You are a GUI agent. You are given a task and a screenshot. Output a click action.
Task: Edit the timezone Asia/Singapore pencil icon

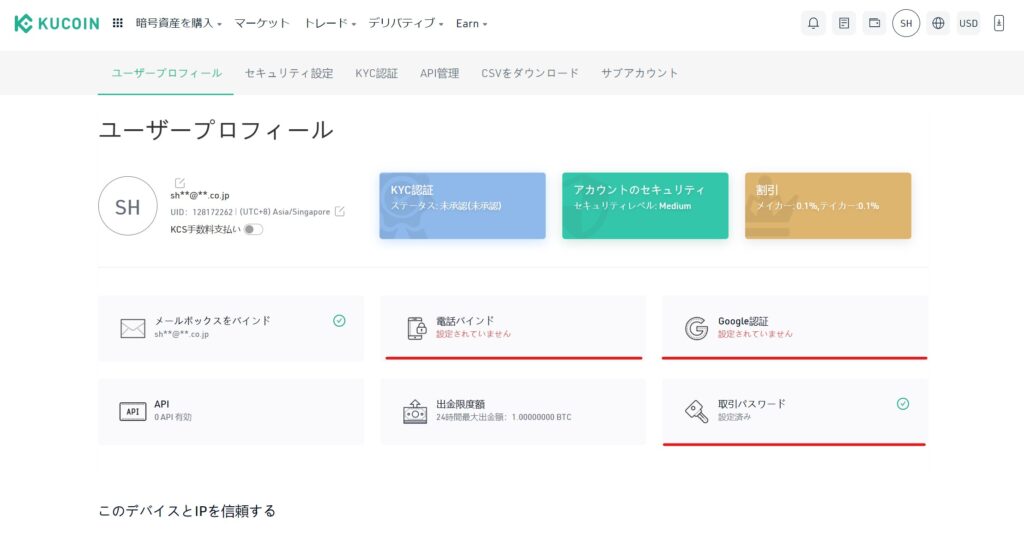click(x=340, y=211)
